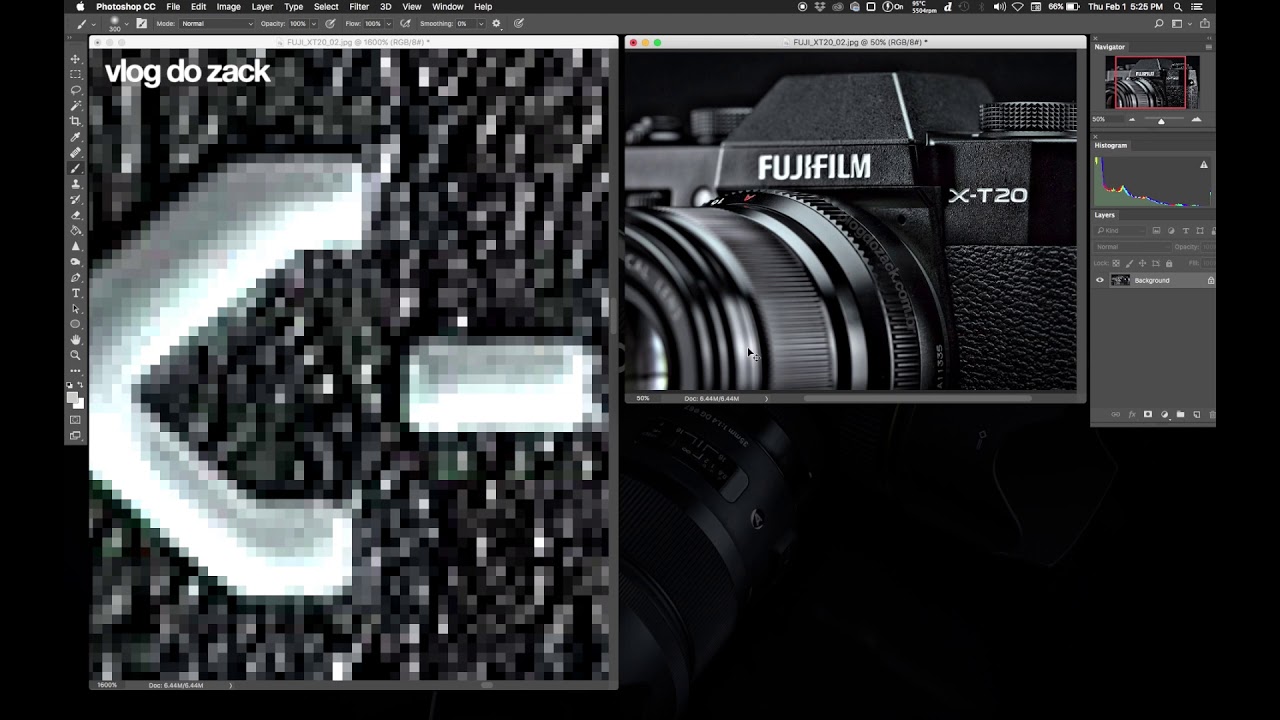Select the Magic Wand tool
Viewport: 1280px width, 720px height.
coord(75,105)
